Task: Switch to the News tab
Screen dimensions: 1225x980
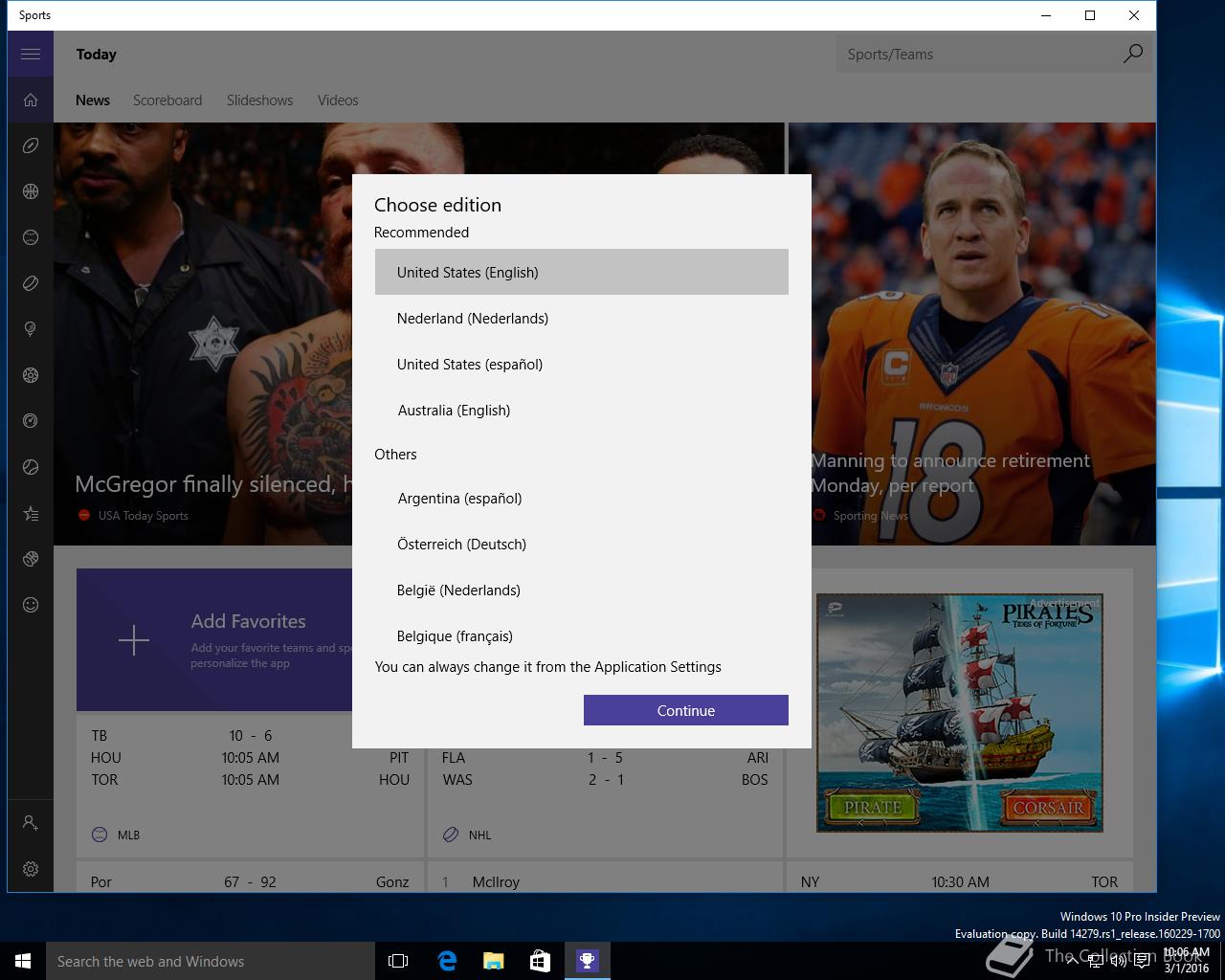Action: (93, 100)
